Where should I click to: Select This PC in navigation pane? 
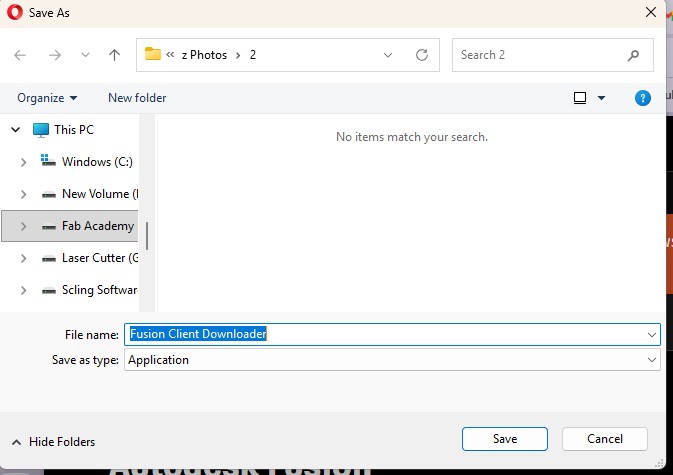tap(74, 130)
